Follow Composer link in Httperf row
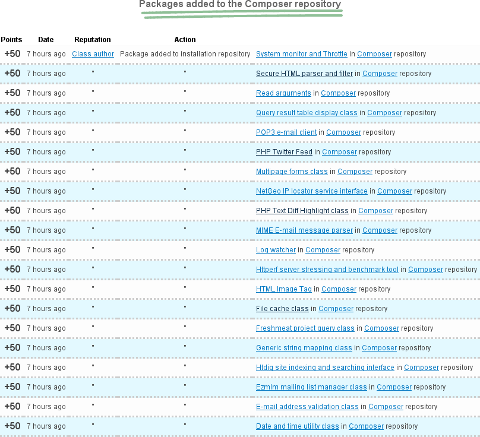Screen dimensions: 480x437 (x=425, y=270)
